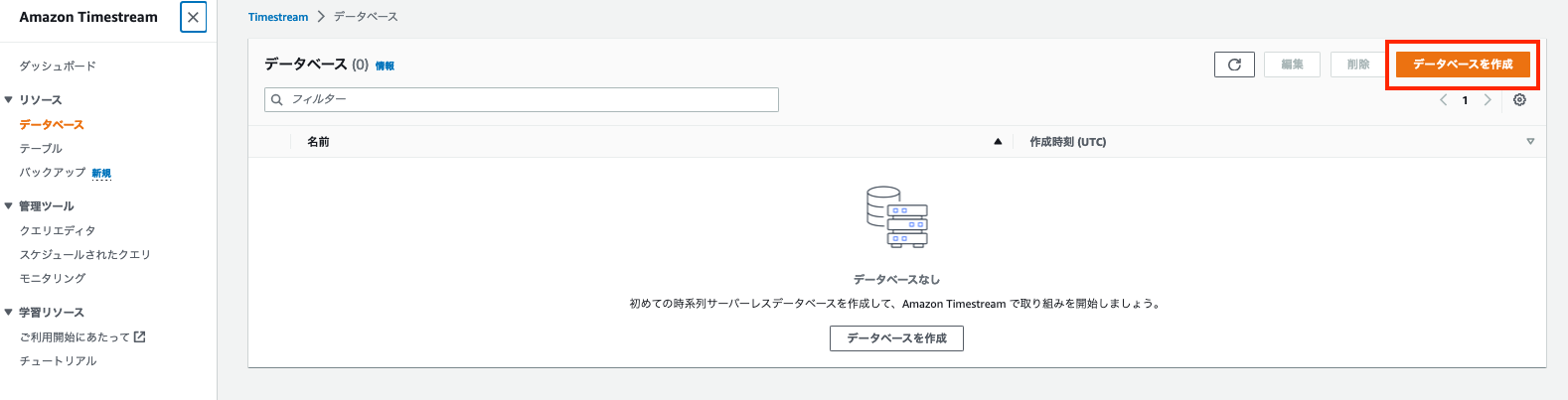The image size is (1568, 400).
Task: Click the 名前 column header
Action: [x=318, y=142]
